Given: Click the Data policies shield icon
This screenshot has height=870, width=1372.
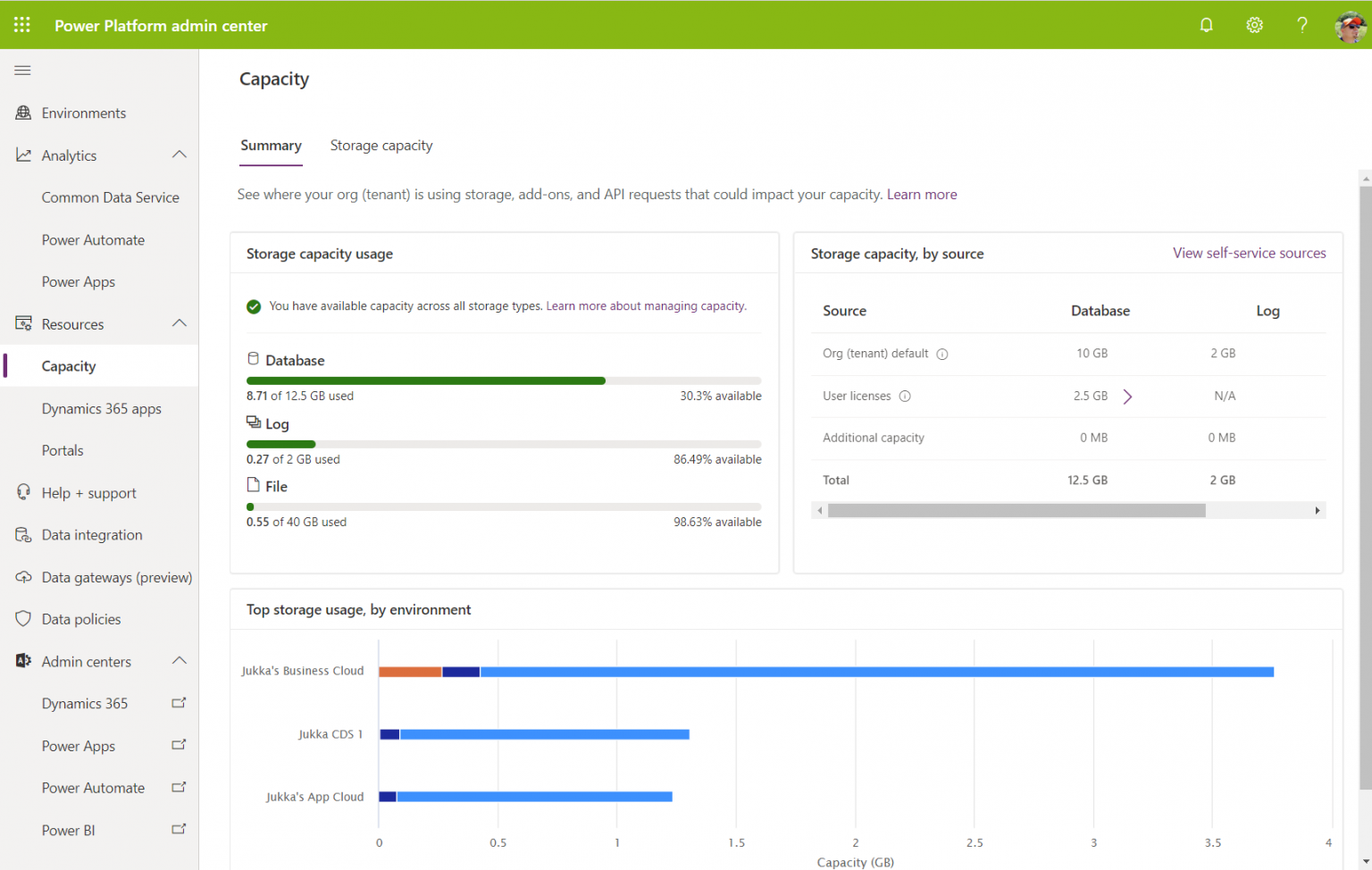Looking at the screenshot, I should pos(23,618).
